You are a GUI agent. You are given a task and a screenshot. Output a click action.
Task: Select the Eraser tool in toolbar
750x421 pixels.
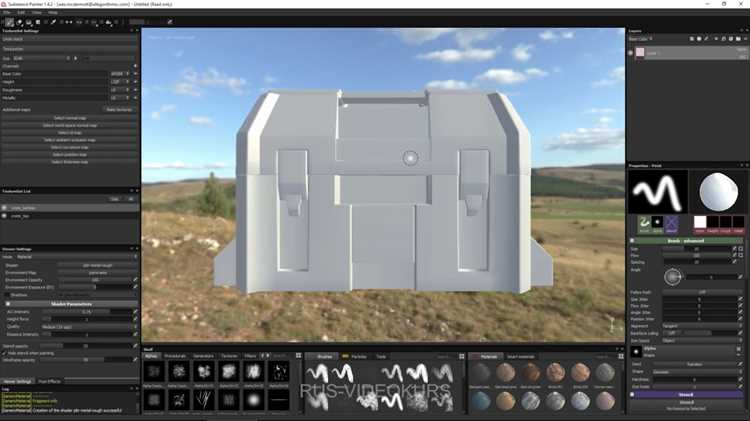(20, 22)
